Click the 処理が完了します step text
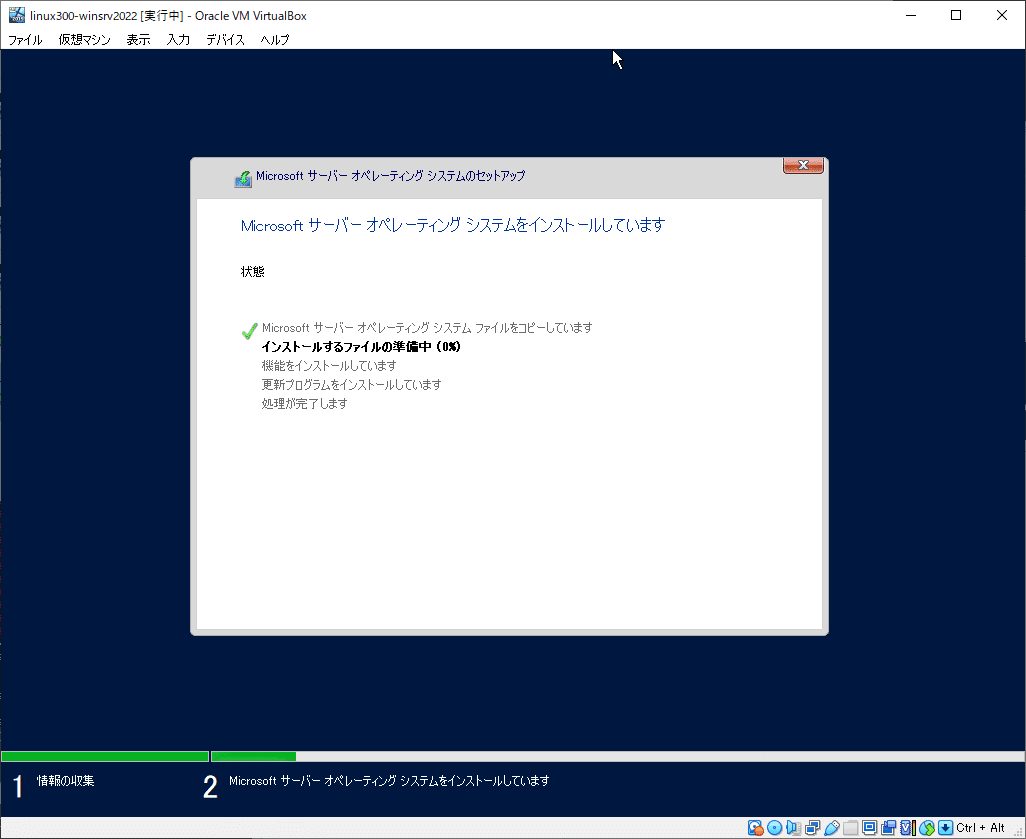The height and width of the screenshot is (839, 1026). coord(304,404)
